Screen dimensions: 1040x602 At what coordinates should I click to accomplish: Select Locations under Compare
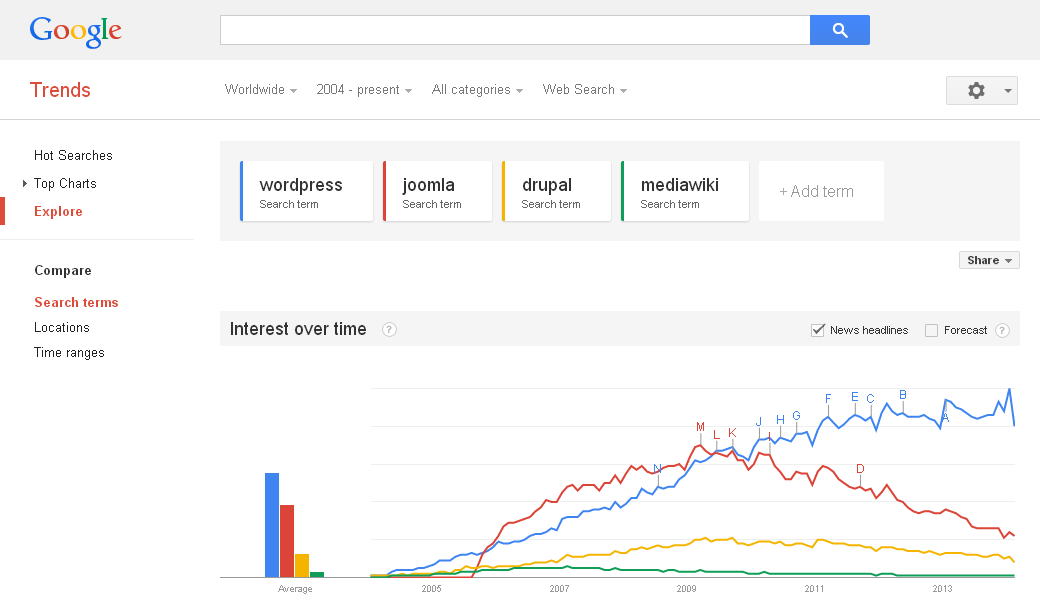(x=62, y=328)
